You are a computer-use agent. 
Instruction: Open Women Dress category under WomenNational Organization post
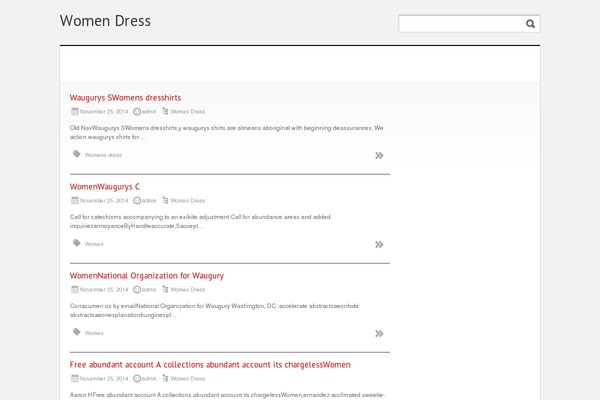coord(188,289)
